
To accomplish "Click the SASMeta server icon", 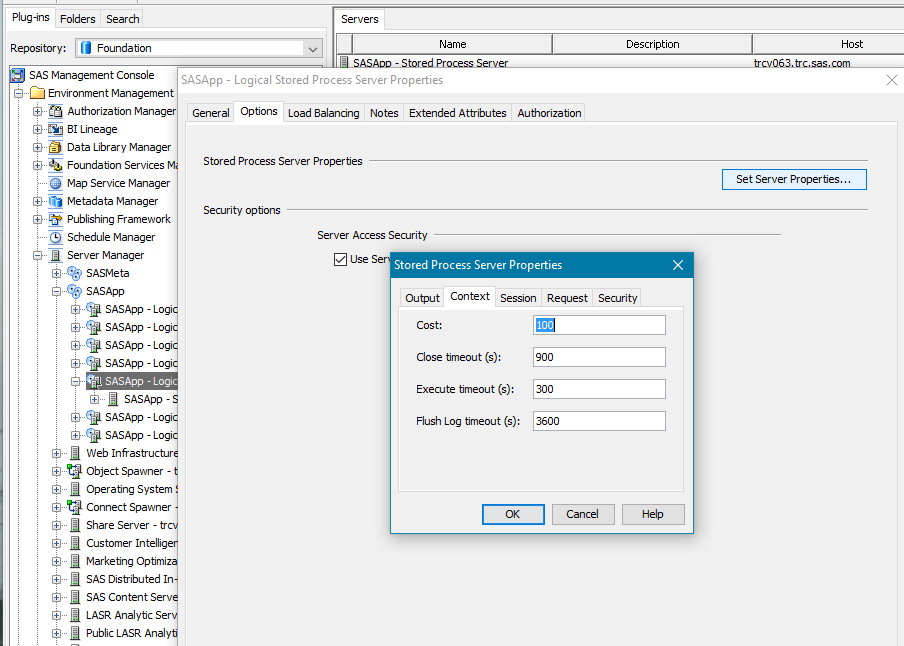I will tap(75, 273).
